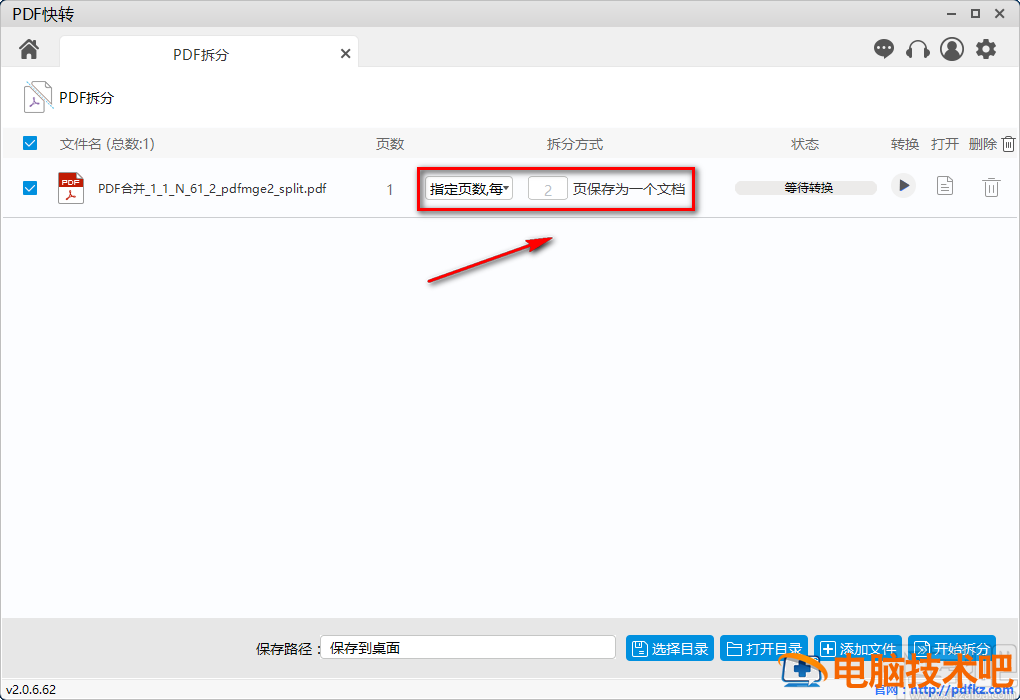Toggle select-all checkbox in header
1020x700 pixels.
[30, 143]
